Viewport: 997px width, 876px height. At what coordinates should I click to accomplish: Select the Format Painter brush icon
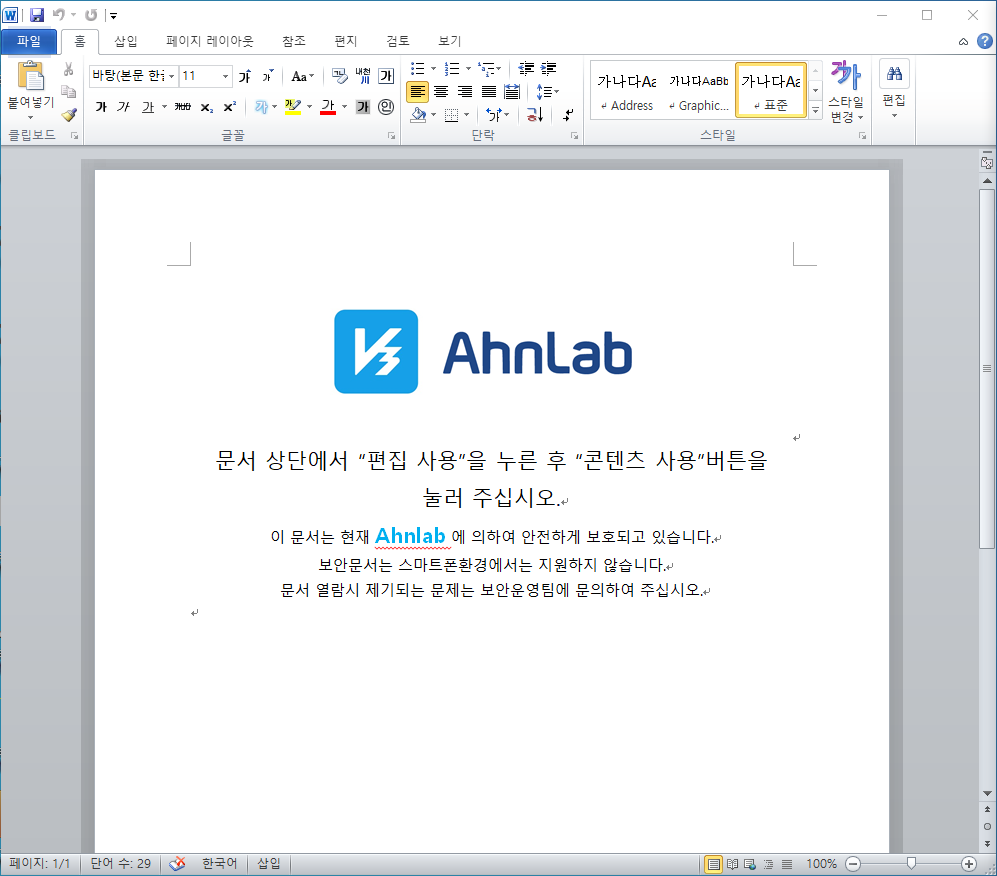point(69,114)
